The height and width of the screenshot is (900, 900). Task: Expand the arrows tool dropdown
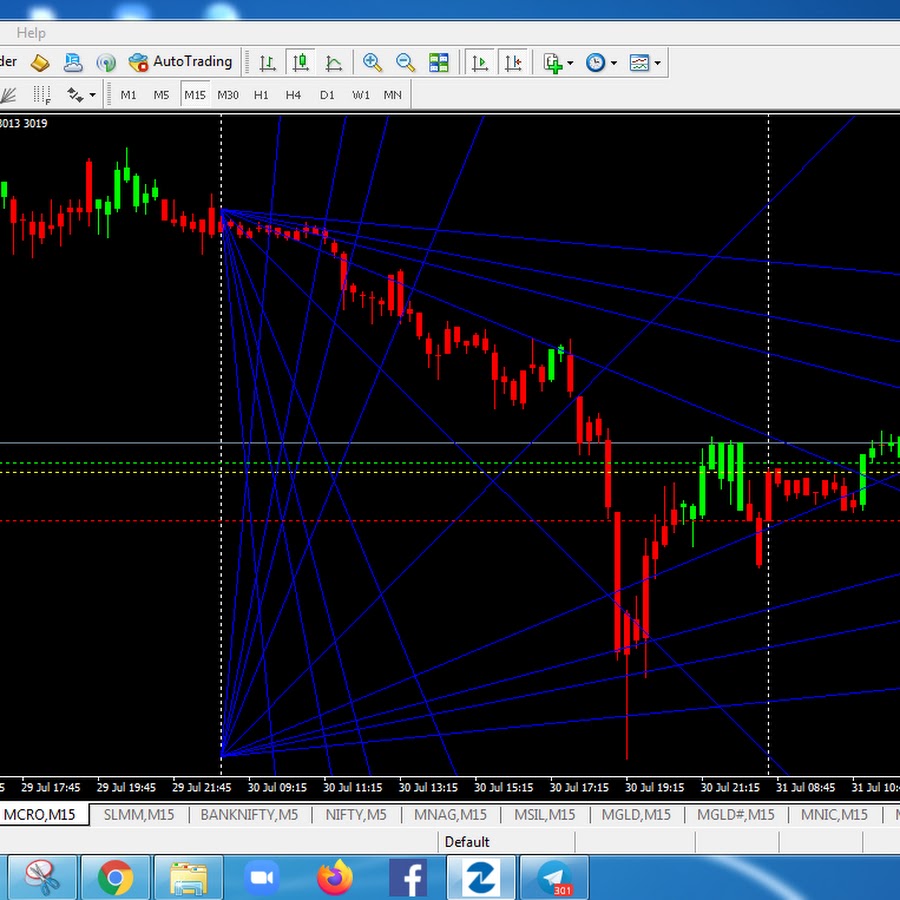[x=92, y=95]
